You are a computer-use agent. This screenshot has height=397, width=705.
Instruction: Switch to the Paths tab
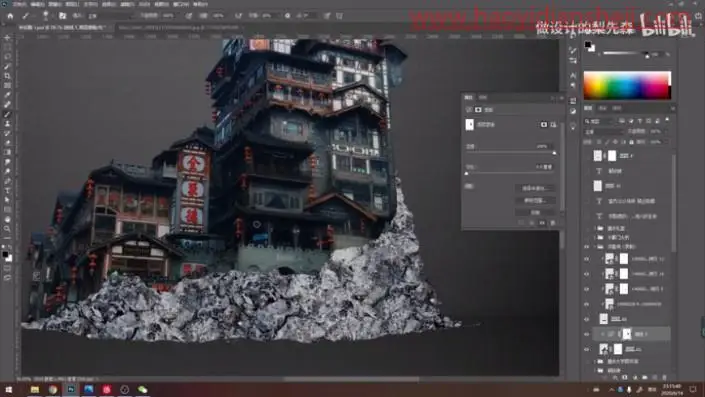617,108
